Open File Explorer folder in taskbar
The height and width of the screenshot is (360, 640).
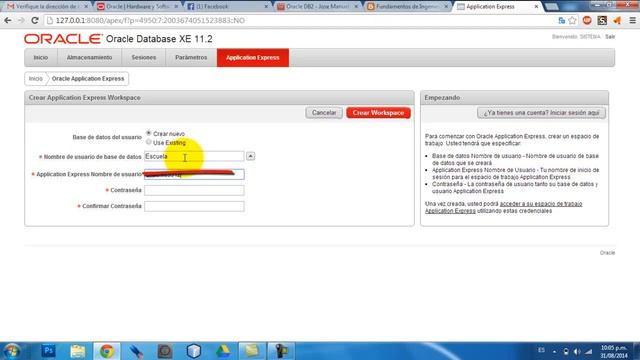click(x=78, y=351)
